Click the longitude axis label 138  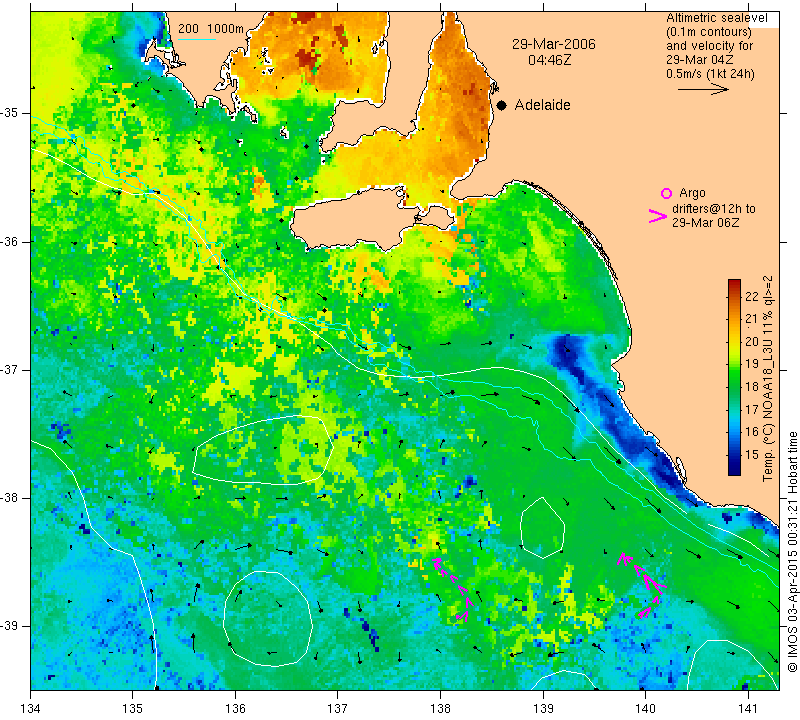440,708
